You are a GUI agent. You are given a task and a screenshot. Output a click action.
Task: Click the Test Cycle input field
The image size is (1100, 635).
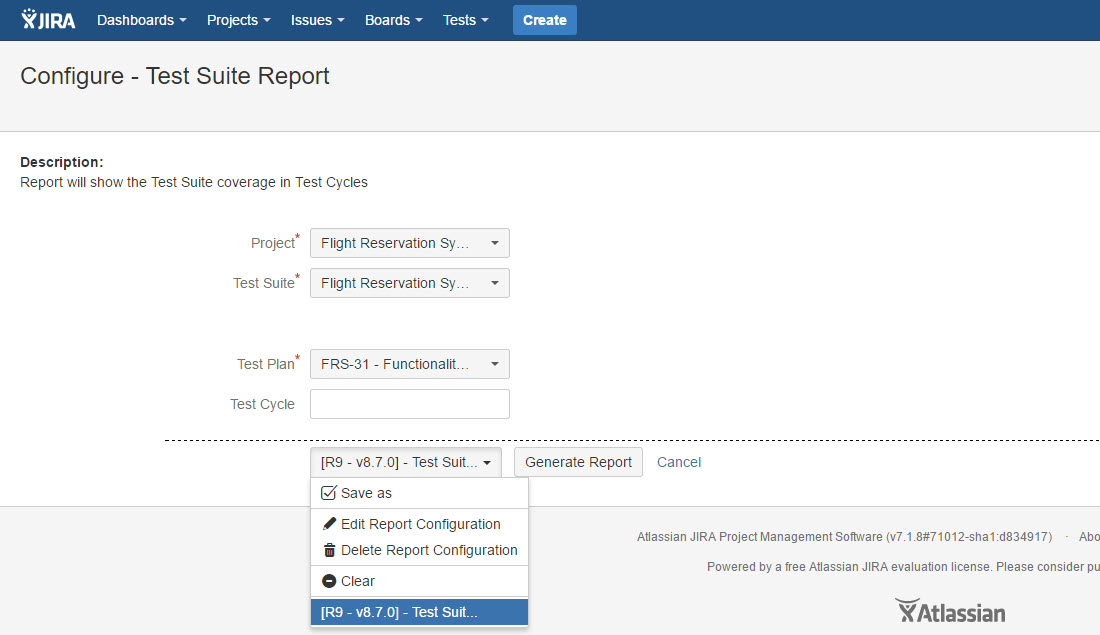pyautogui.click(x=410, y=404)
